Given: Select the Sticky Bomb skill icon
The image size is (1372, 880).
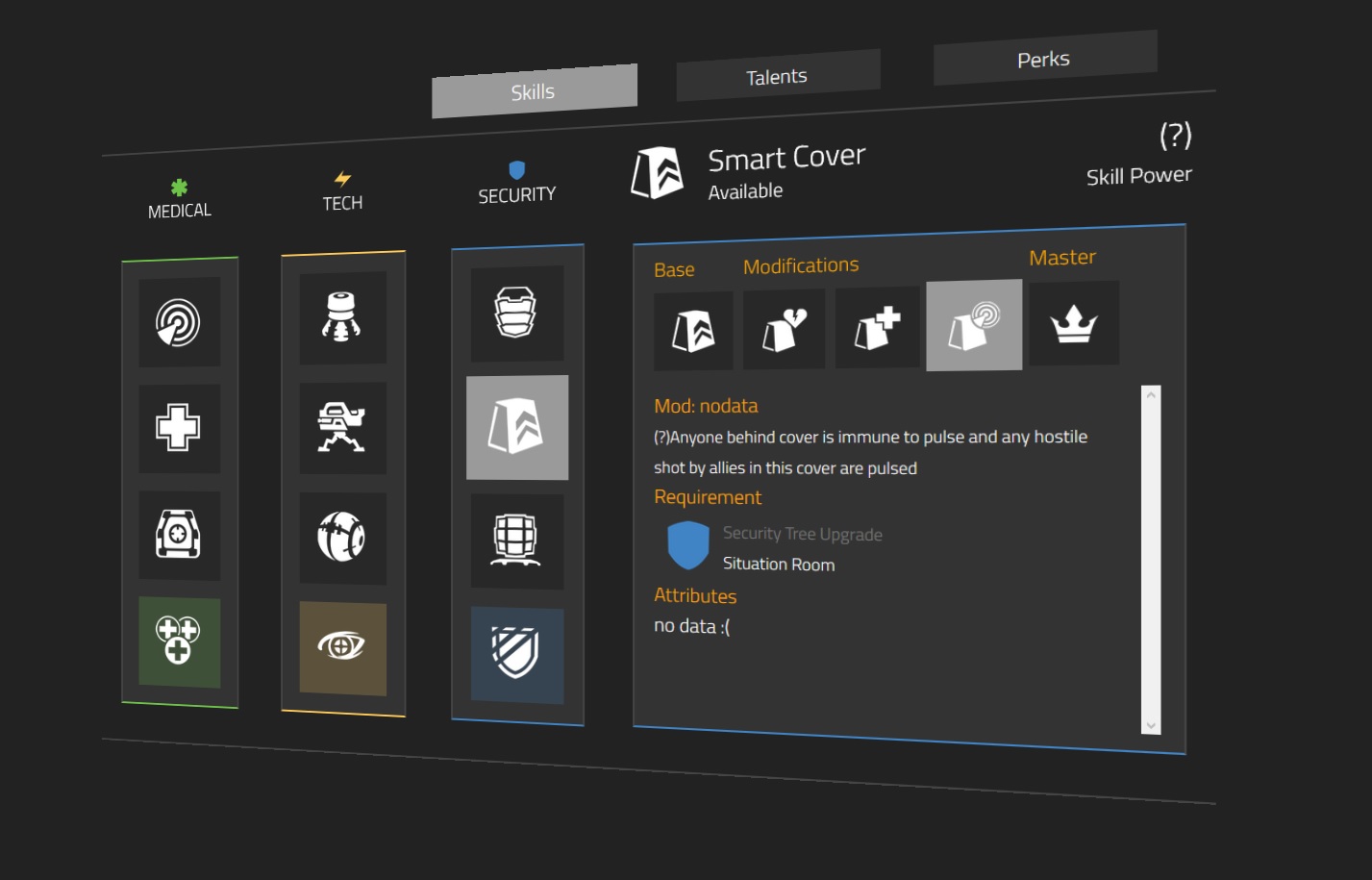Looking at the screenshot, I should (x=342, y=318).
